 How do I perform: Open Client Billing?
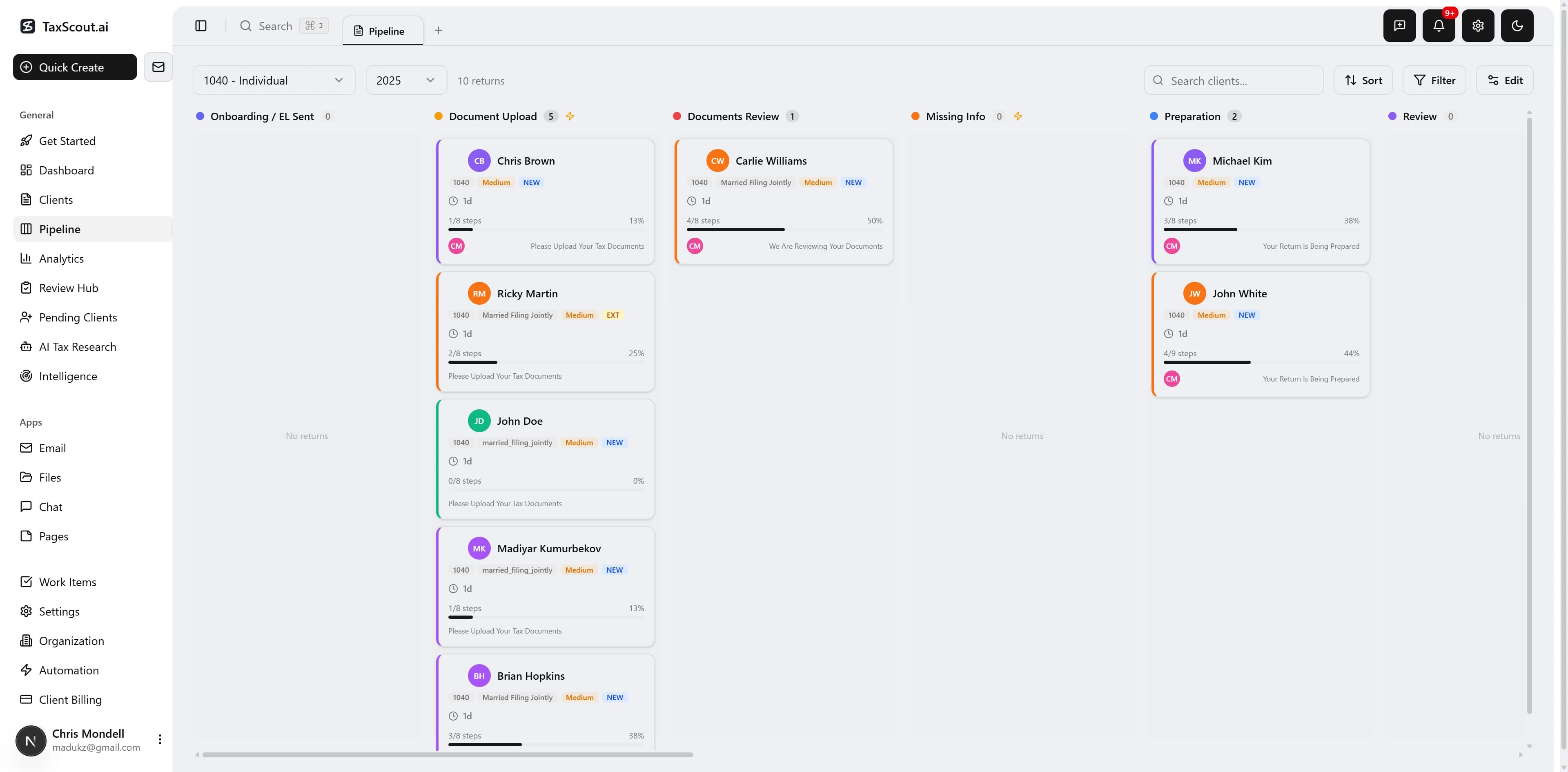click(x=93, y=700)
